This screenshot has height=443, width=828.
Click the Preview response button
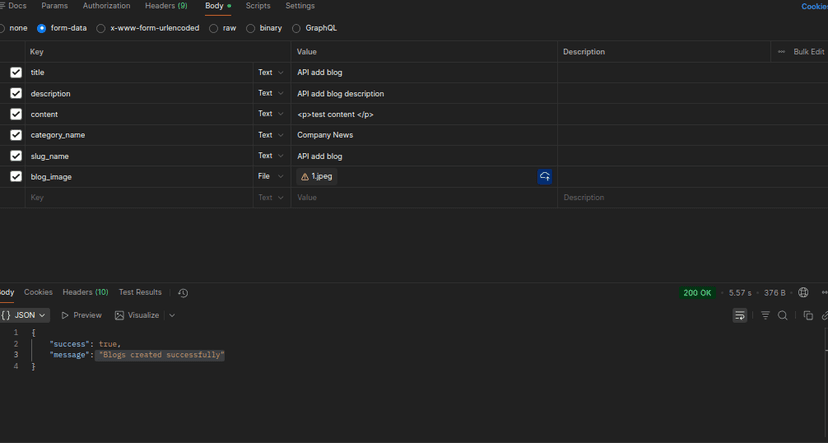pos(81,316)
